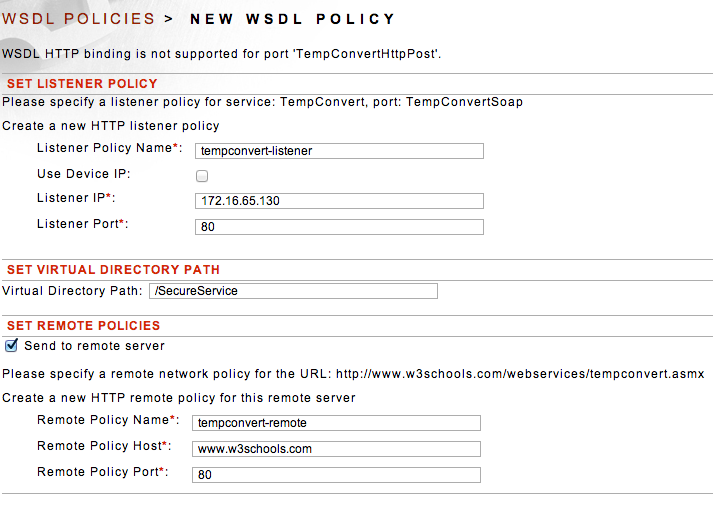The width and height of the screenshot is (713, 512).
Task: Click the Remote Policy Name field
Action: click(x=336, y=423)
